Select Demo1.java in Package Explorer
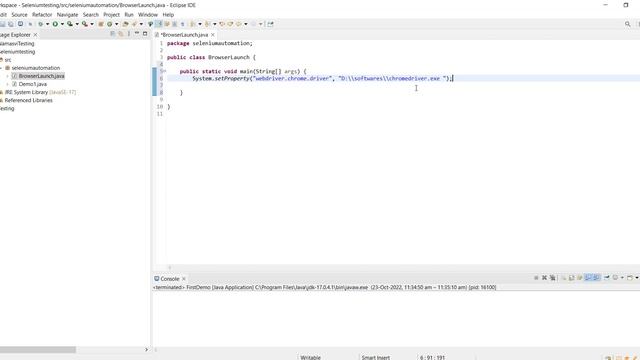Viewport: 640px width, 360px height. [33, 84]
